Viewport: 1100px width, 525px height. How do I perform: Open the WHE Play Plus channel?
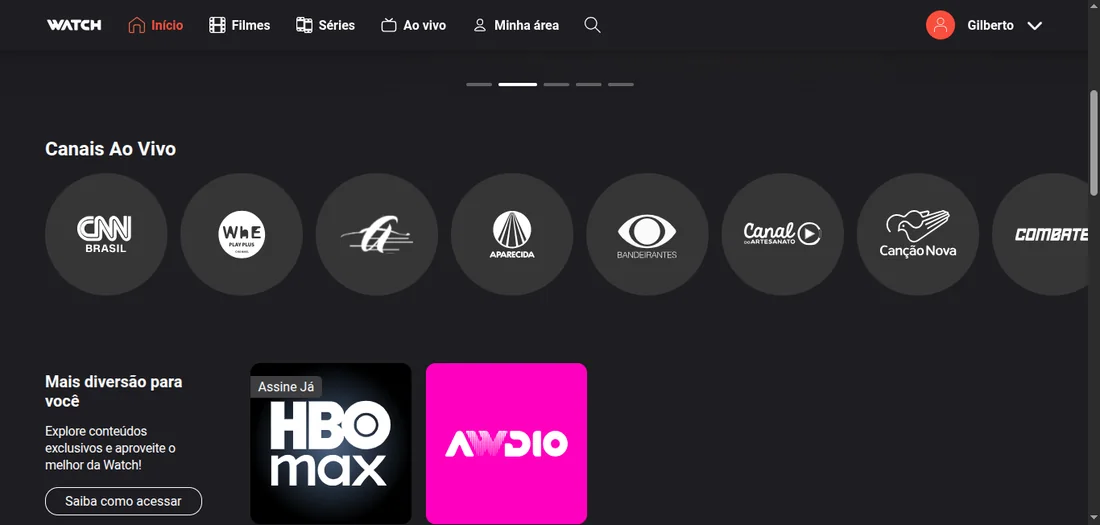241,234
